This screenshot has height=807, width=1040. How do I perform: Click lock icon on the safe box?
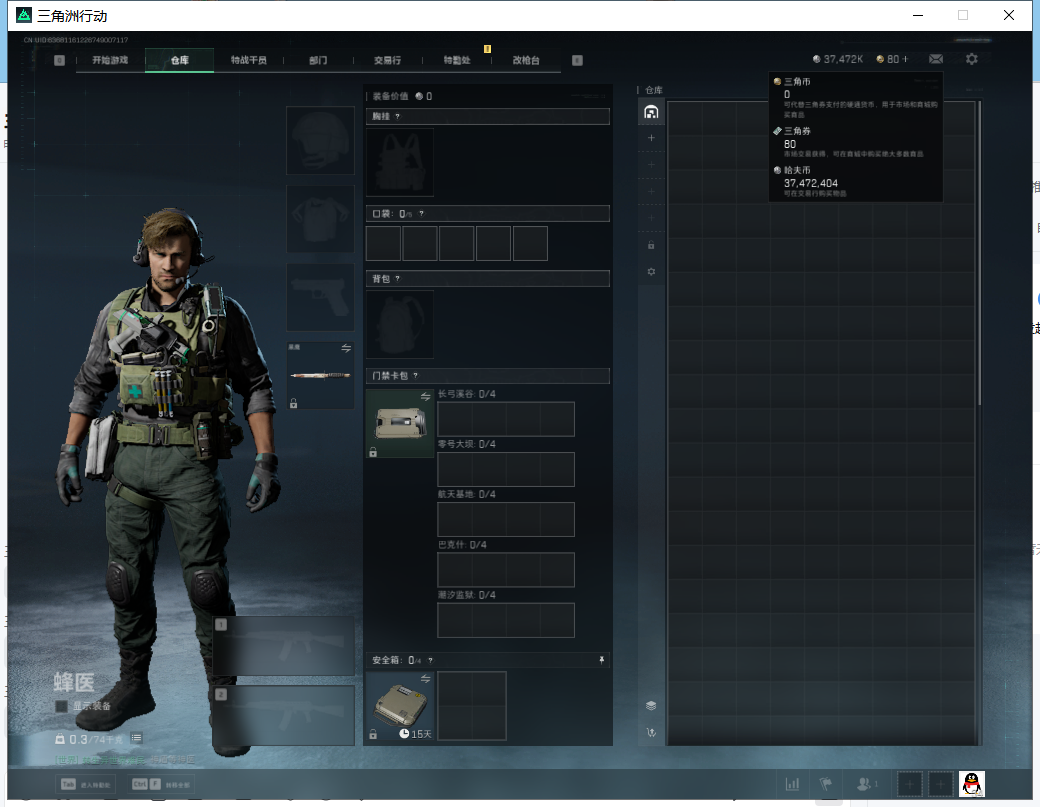click(x=373, y=734)
